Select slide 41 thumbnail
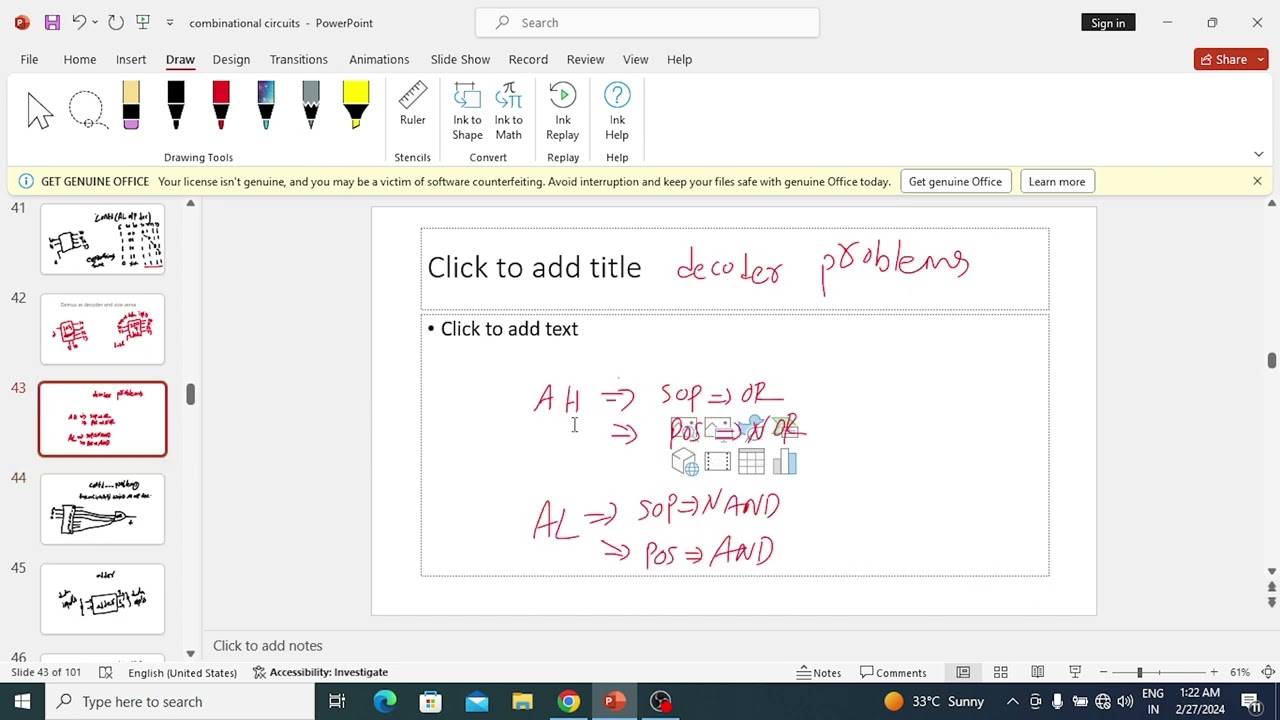 tap(102, 239)
